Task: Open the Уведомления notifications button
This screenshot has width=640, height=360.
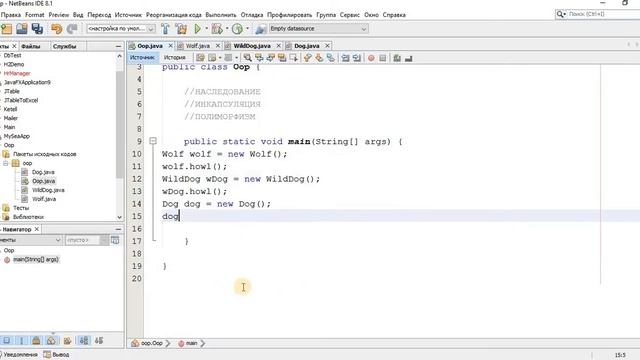Action: [x=18, y=355]
